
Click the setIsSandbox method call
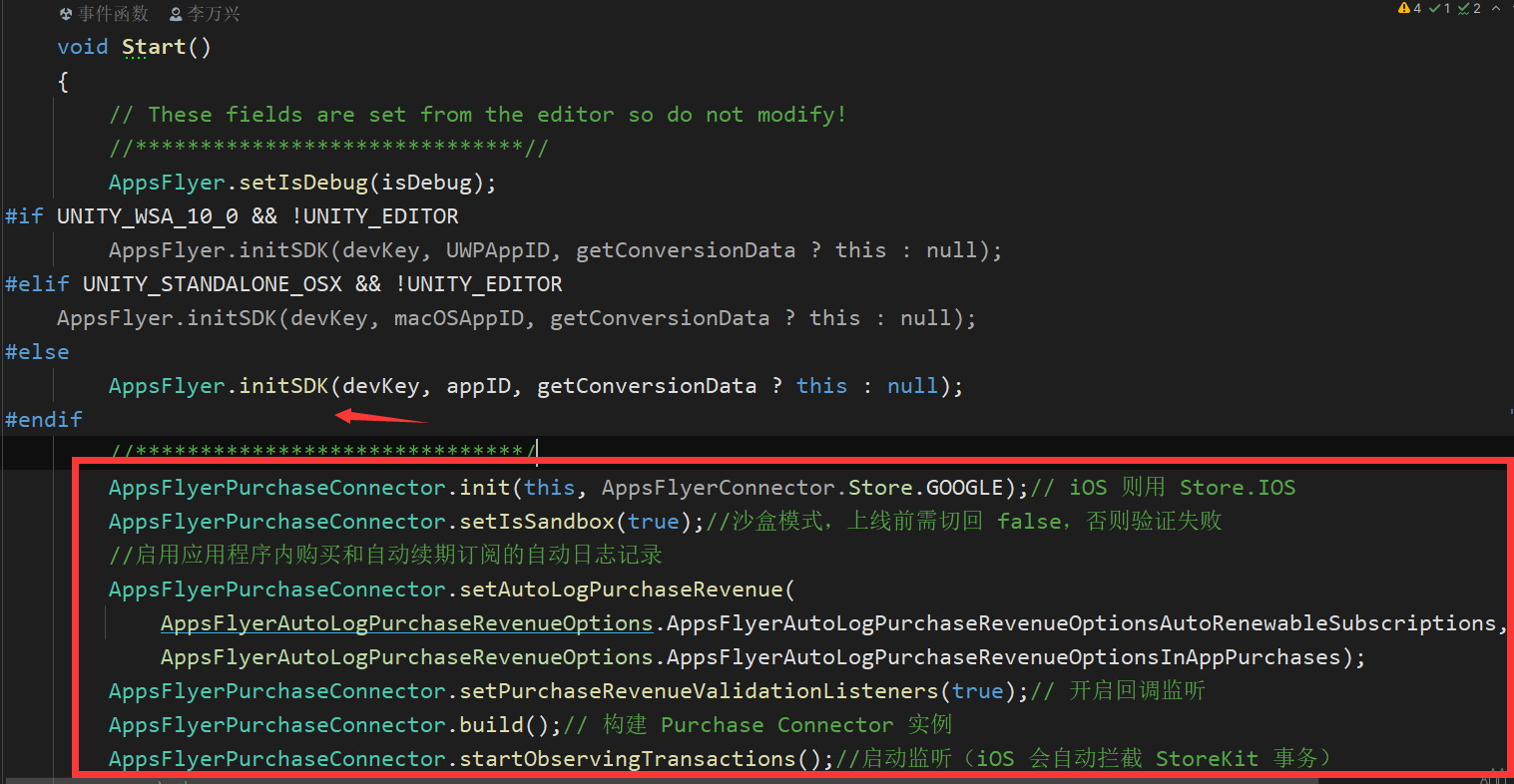click(536, 522)
